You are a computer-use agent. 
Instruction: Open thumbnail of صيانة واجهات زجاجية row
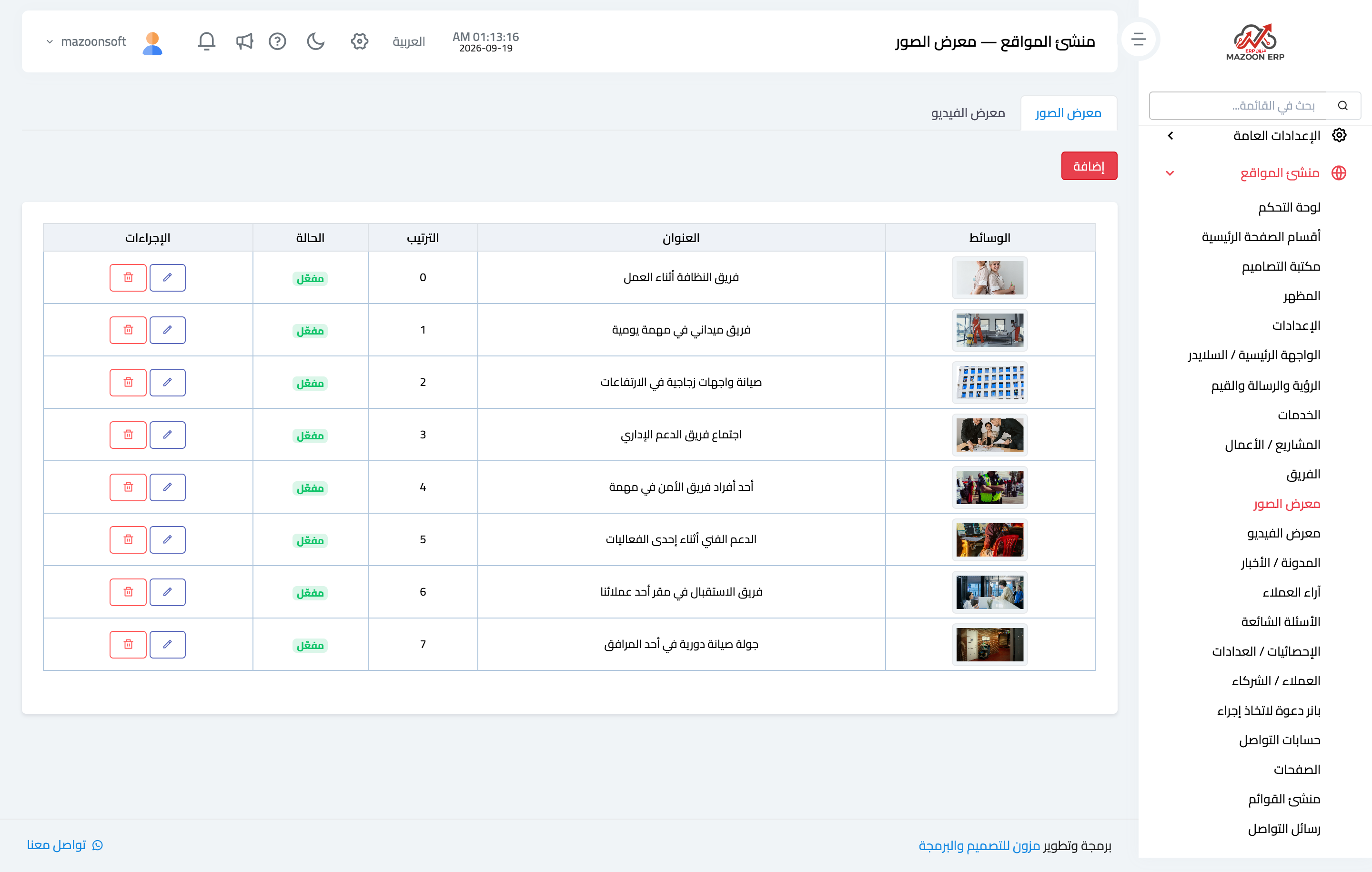(x=989, y=383)
